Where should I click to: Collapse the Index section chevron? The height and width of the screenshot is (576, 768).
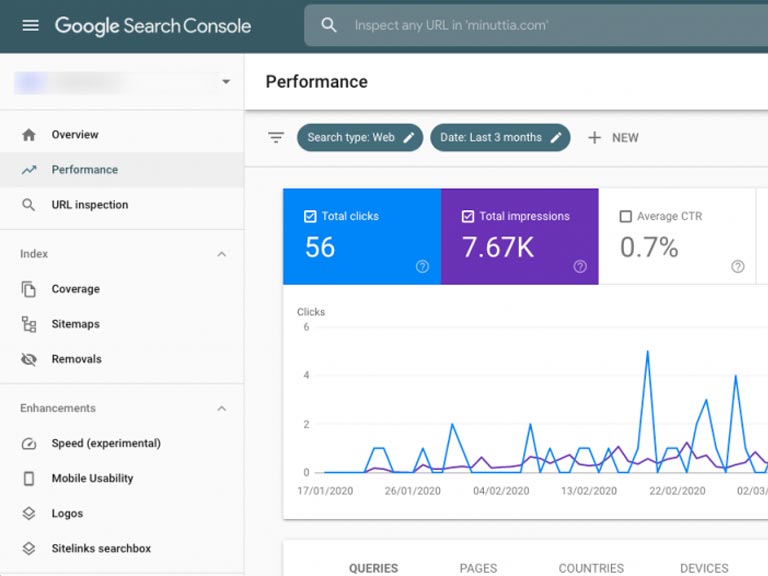coord(221,254)
